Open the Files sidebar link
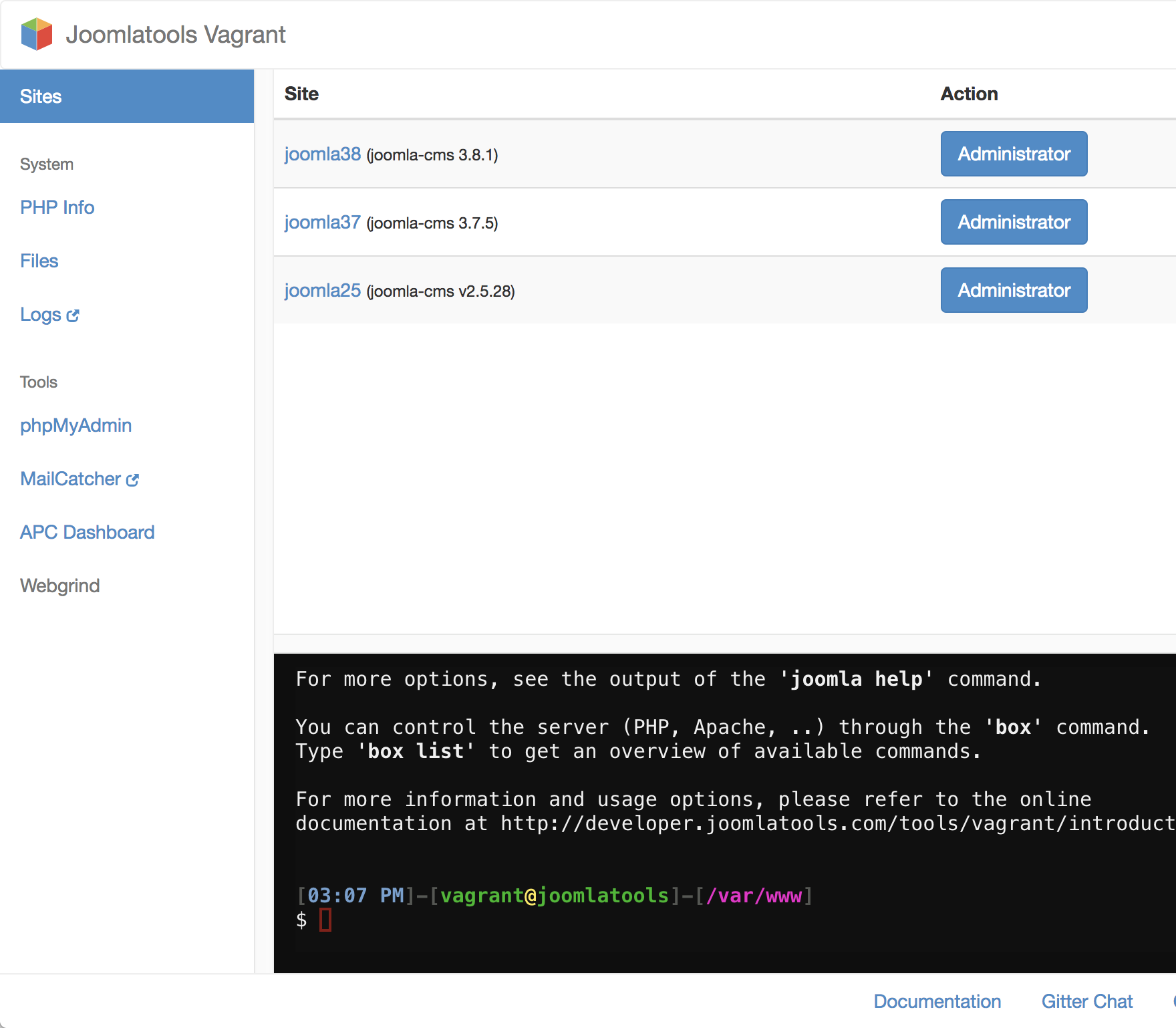1176x1028 pixels. 39,261
